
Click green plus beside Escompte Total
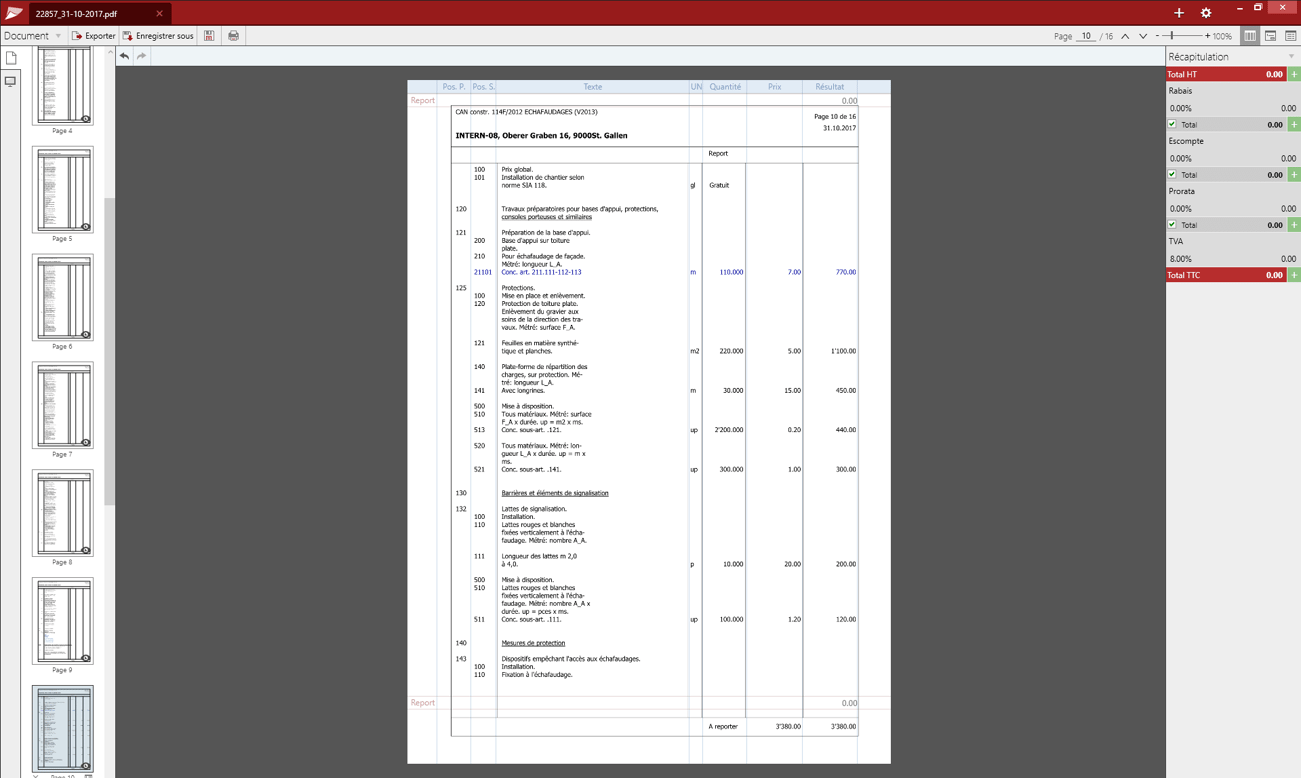tap(1294, 174)
